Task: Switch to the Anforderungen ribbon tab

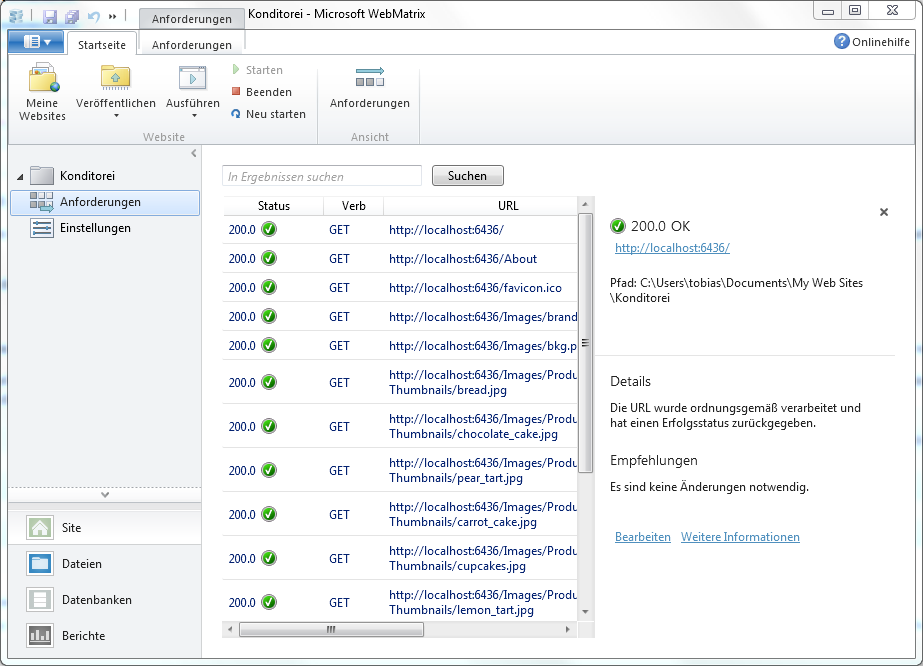Action: 191,45
